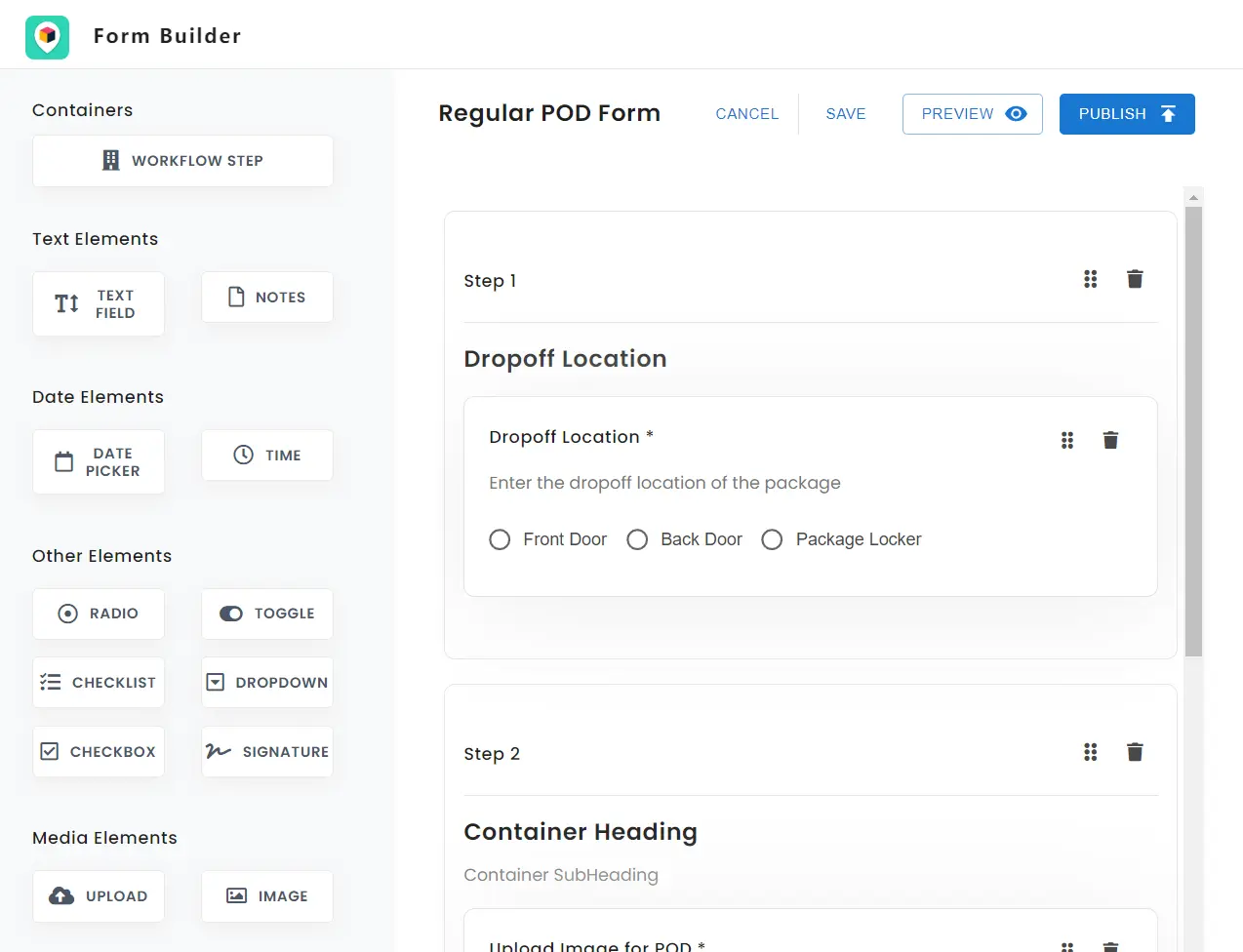
Task: Add a Text Field element
Action: pyautogui.click(x=98, y=303)
